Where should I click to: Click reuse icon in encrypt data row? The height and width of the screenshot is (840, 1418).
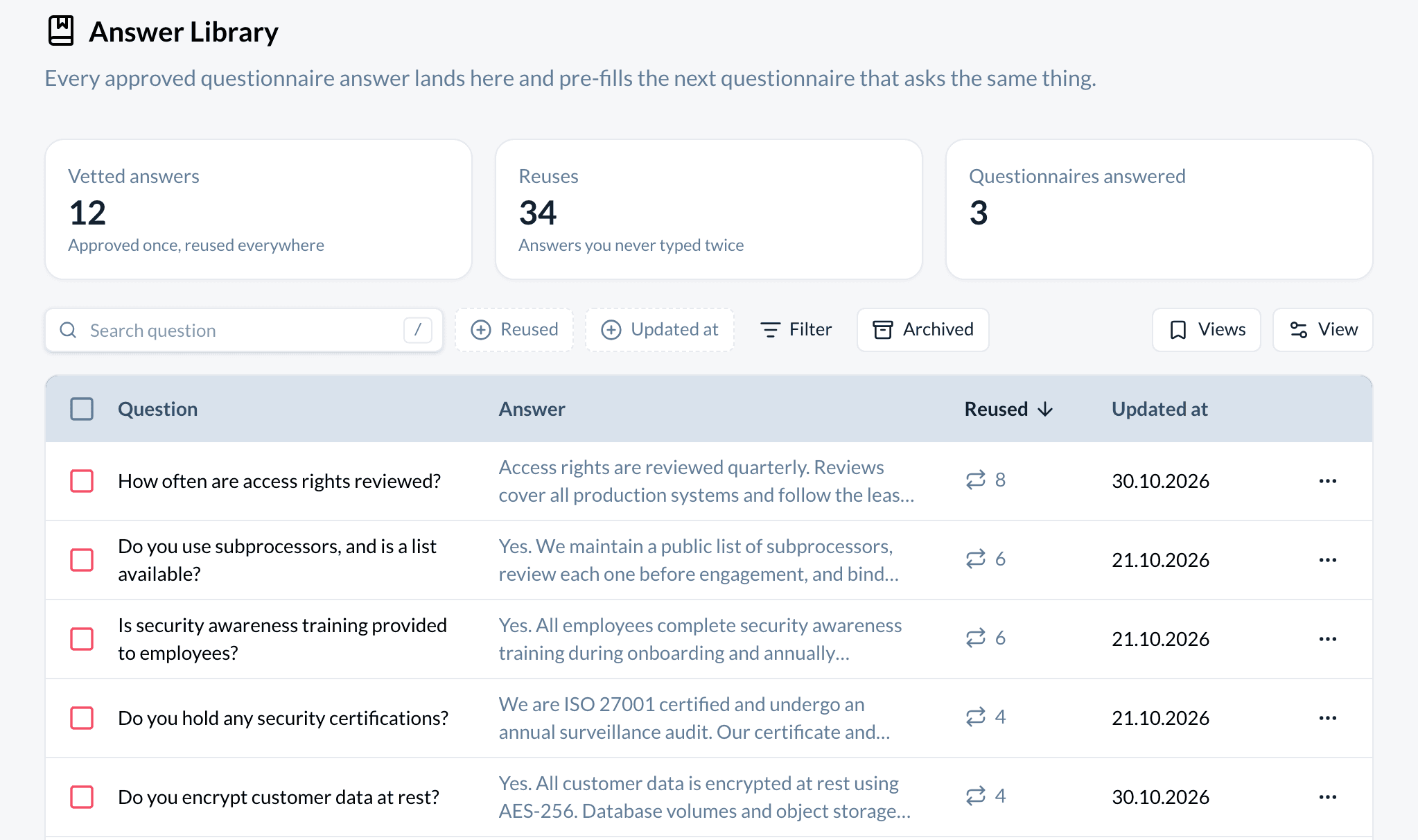[x=976, y=796]
